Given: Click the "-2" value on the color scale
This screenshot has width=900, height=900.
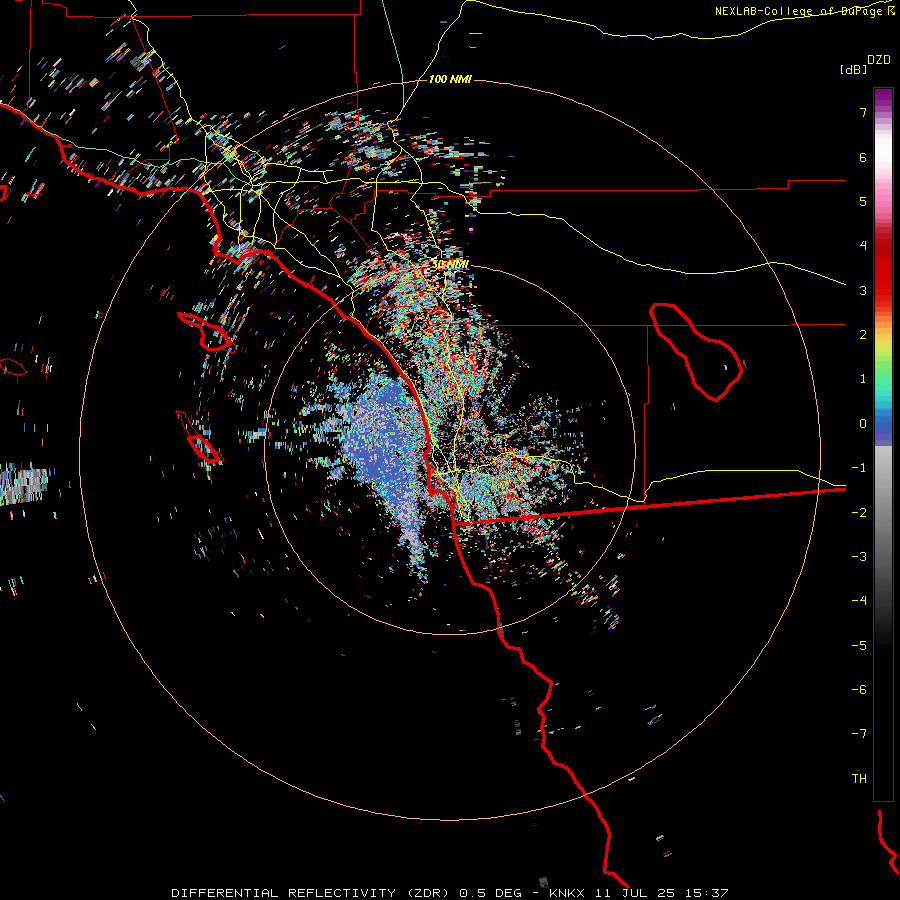Looking at the screenshot, I should click(859, 512).
